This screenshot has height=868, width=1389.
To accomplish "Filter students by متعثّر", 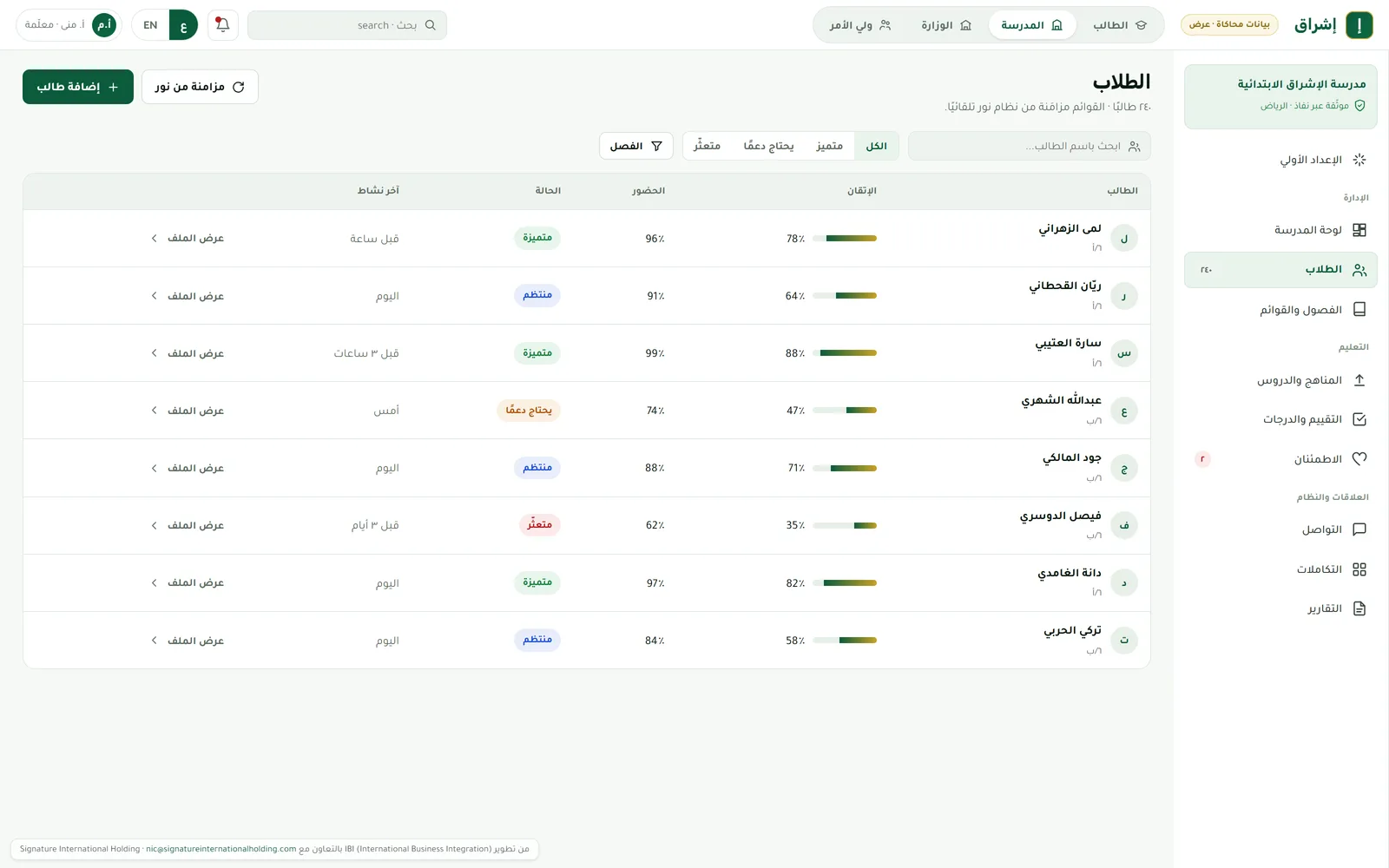I will coord(708,146).
